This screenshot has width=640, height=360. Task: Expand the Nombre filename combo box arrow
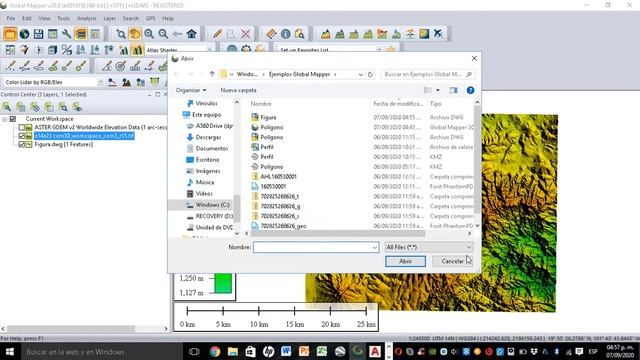tap(375, 247)
